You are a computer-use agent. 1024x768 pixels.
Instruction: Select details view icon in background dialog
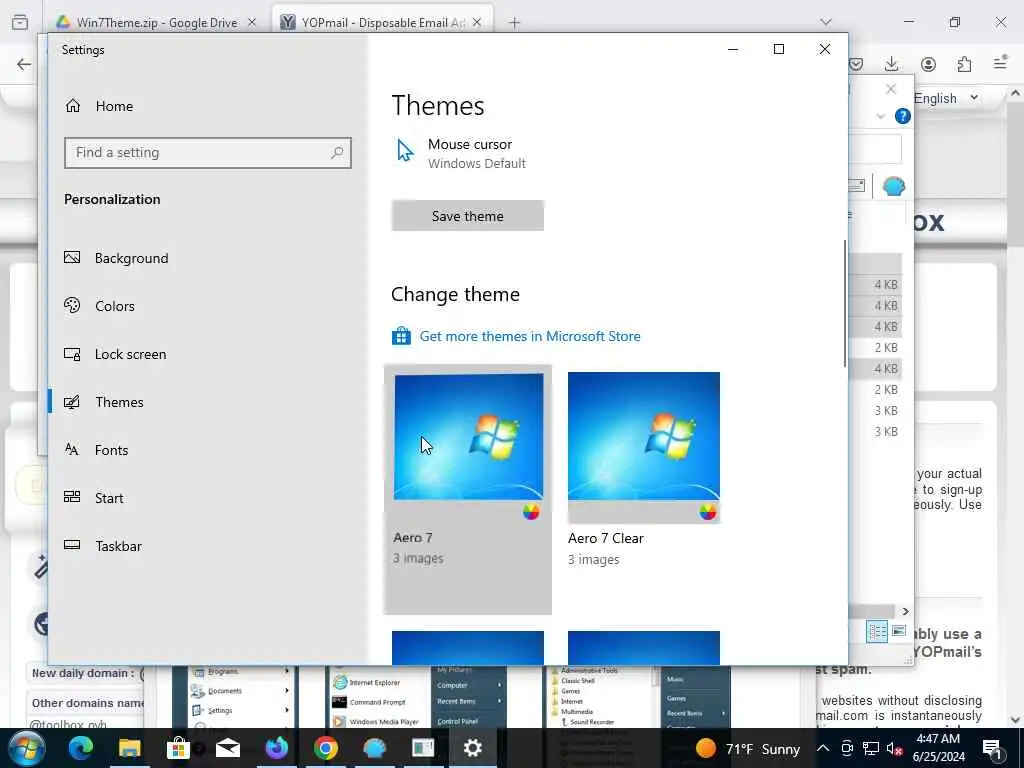pyautogui.click(x=877, y=632)
